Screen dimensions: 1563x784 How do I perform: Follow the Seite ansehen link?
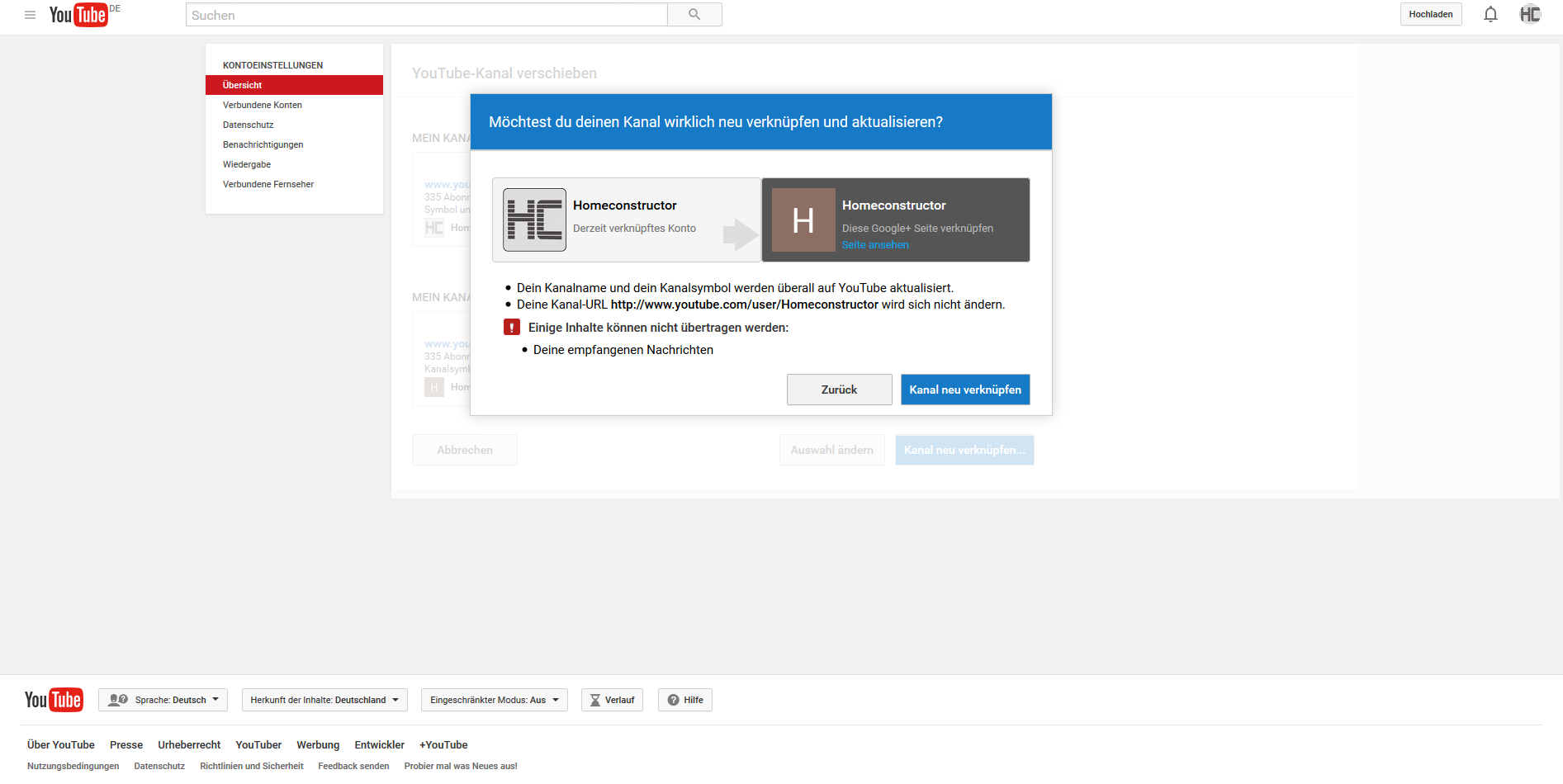click(875, 245)
